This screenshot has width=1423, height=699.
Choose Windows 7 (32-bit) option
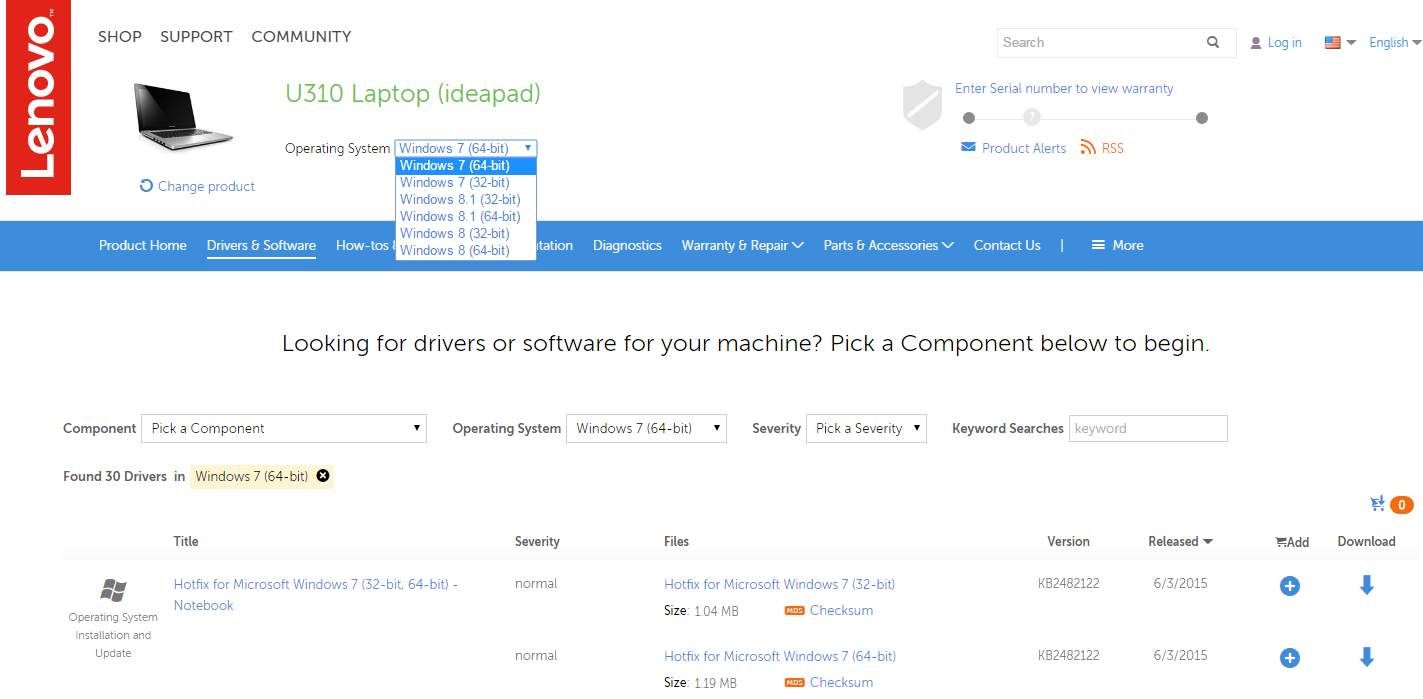[455, 182]
